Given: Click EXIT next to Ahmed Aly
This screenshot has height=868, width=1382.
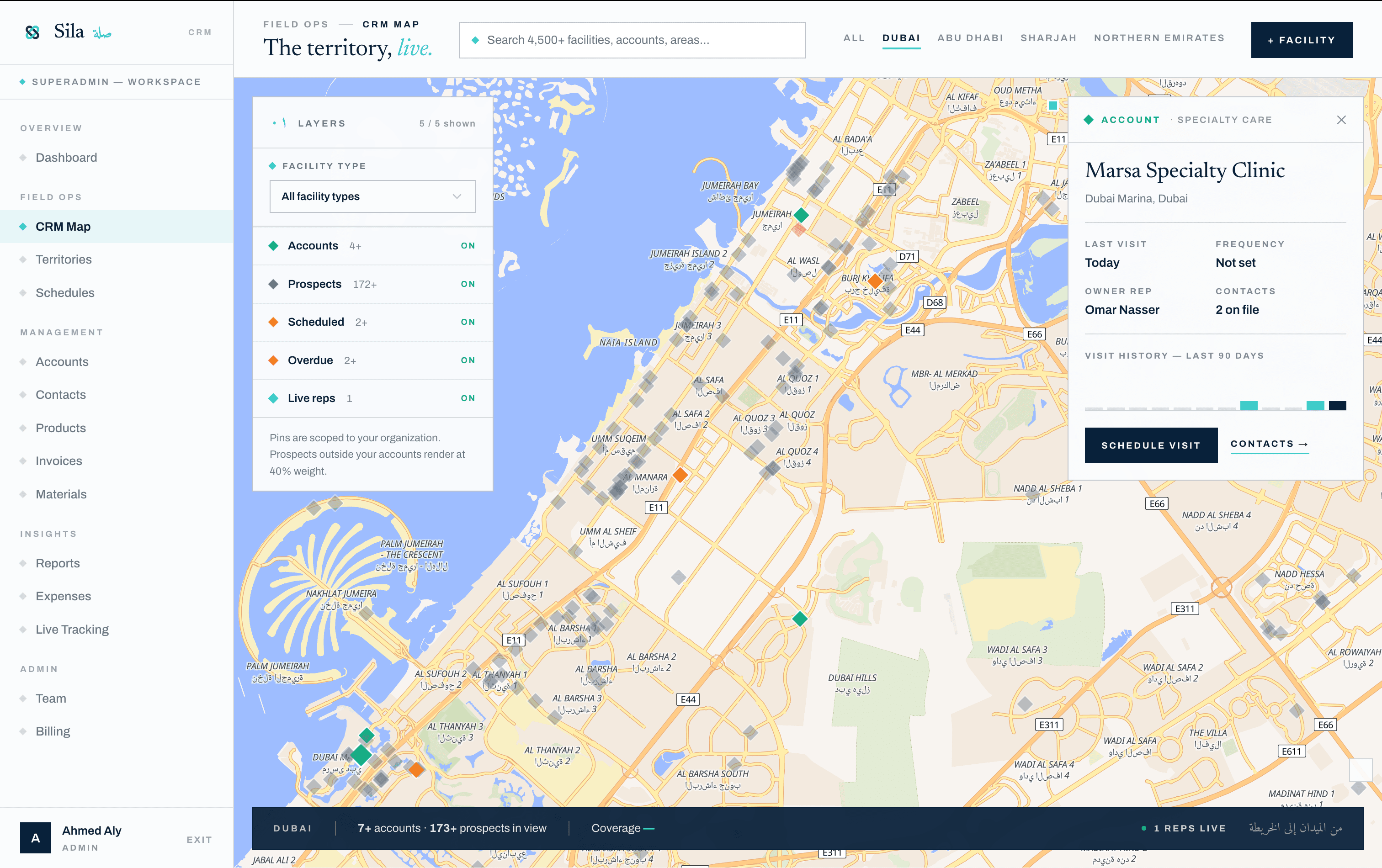Looking at the screenshot, I should tap(199, 839).
